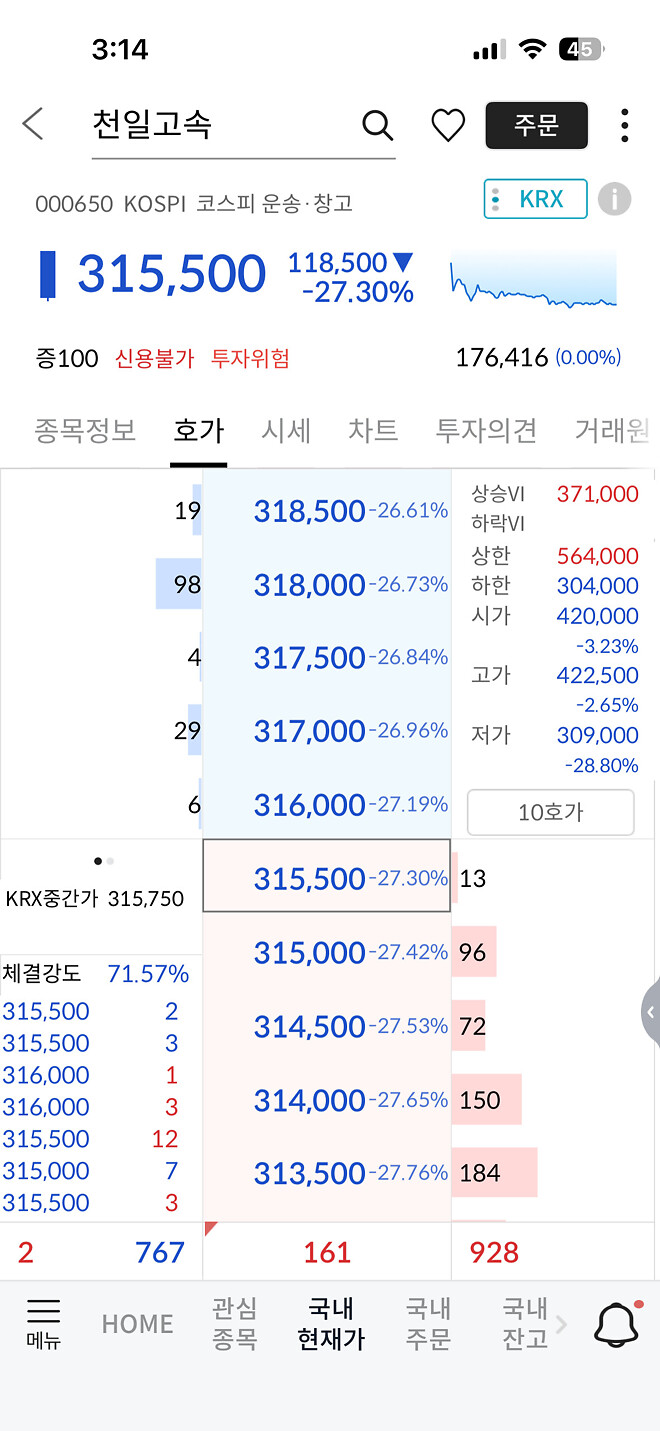This screenshot has width=660, height=1431.
Task: Switch to the 종목정보 tab
Action: pyautogui.click(x=84, y=431)
